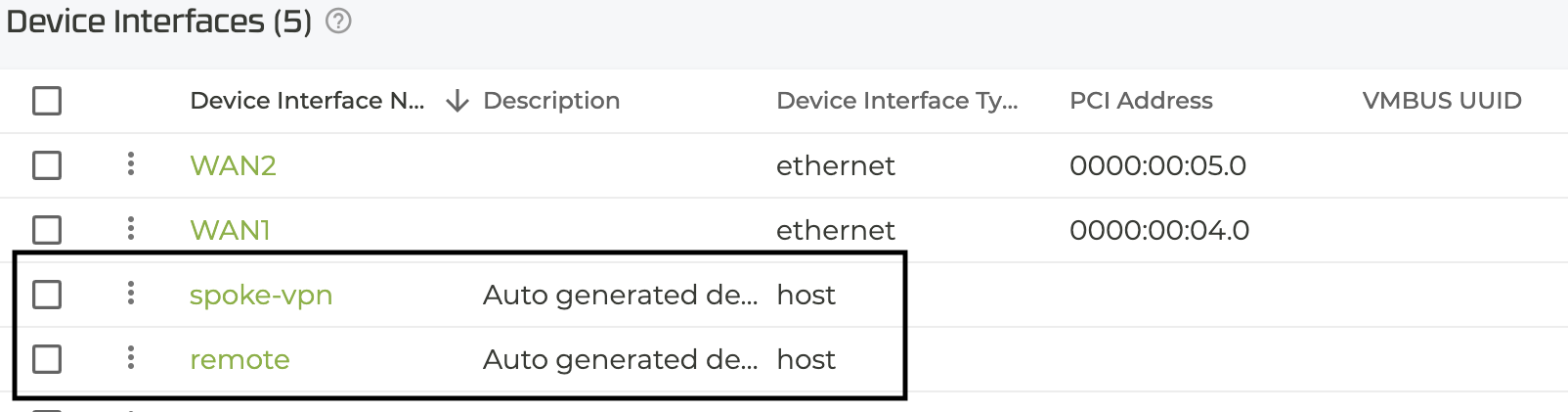Open the help icon beside Device Interfaces

[338, 21]
